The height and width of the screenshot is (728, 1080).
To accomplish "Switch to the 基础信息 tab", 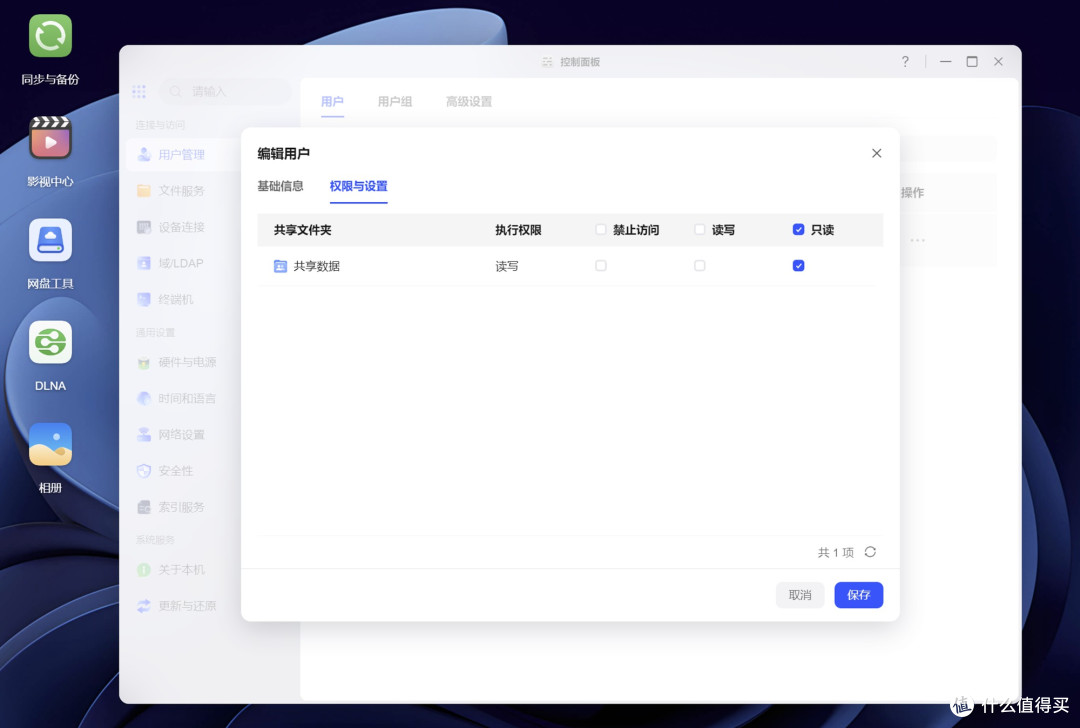I will pyautogui.click(x=280, y=186).
